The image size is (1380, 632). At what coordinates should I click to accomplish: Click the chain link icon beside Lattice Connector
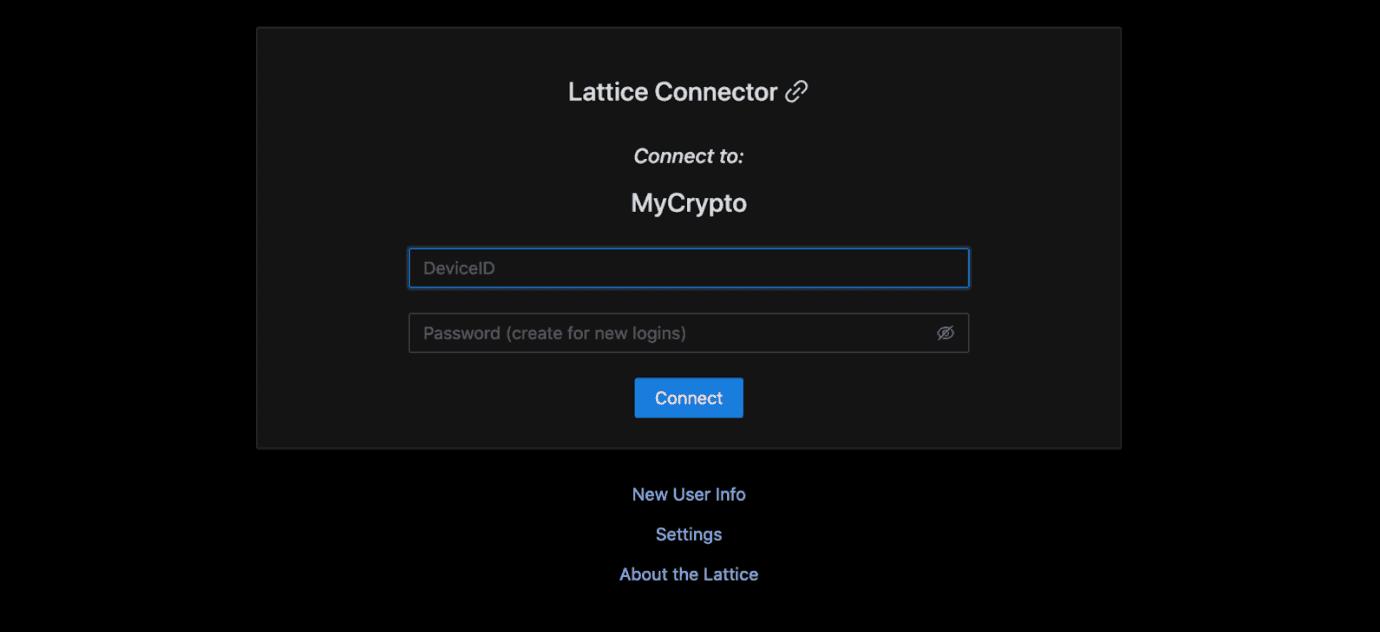pos(796,92)
